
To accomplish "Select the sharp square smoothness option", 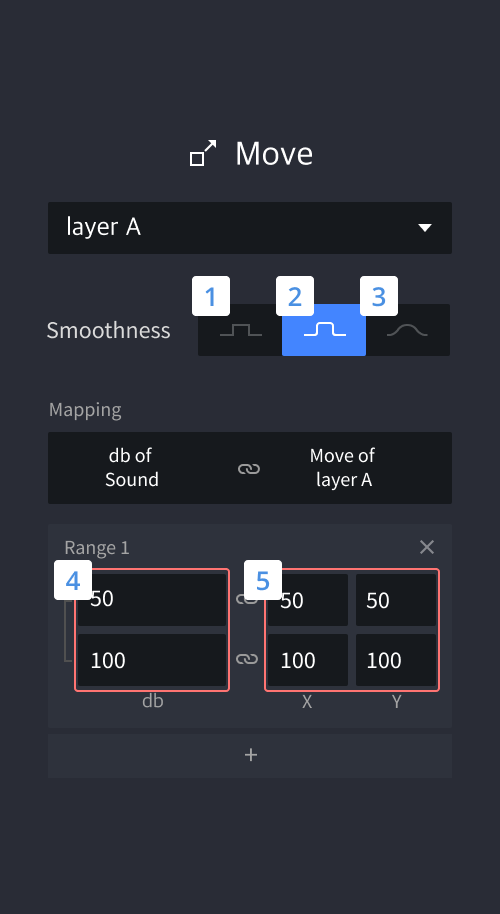I will [240, 330].
